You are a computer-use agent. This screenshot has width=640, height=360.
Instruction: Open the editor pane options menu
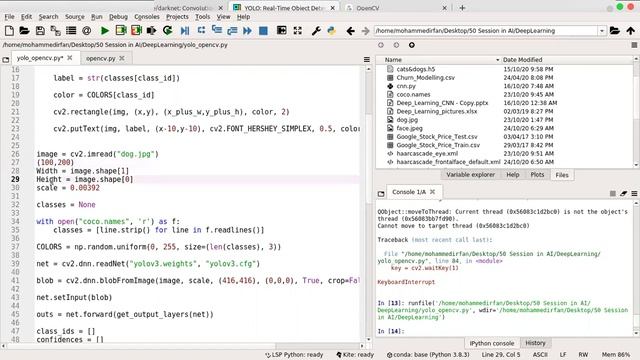(x=367, y=60)
